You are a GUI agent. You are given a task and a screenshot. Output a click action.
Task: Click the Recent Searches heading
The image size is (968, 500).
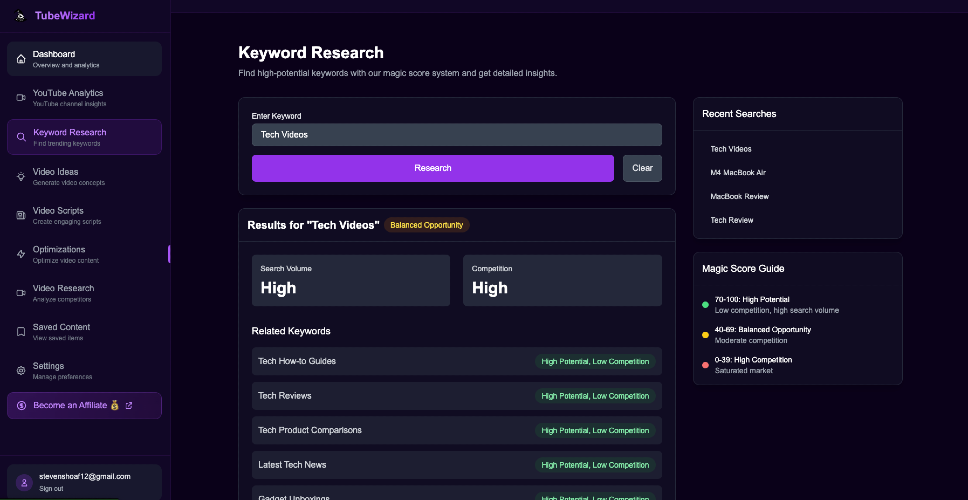click(739, 114)
